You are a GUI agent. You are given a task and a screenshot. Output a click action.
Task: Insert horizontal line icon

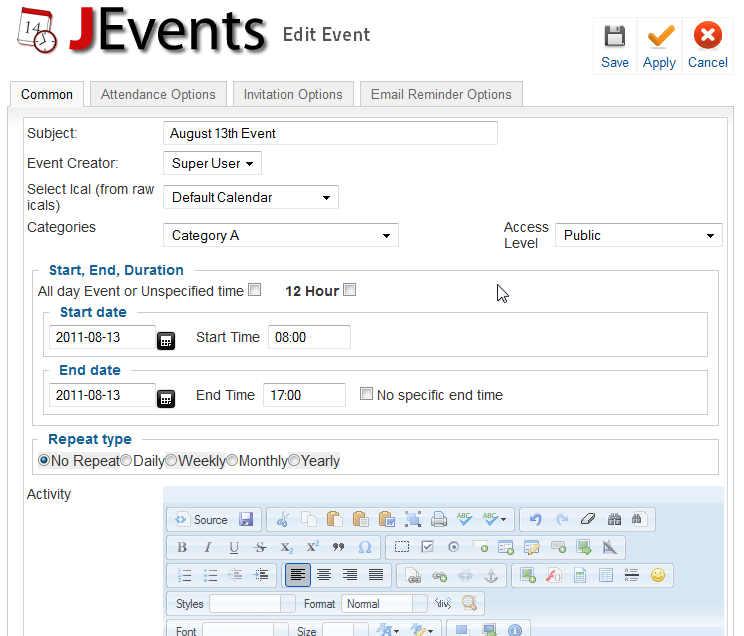point(632,575)
